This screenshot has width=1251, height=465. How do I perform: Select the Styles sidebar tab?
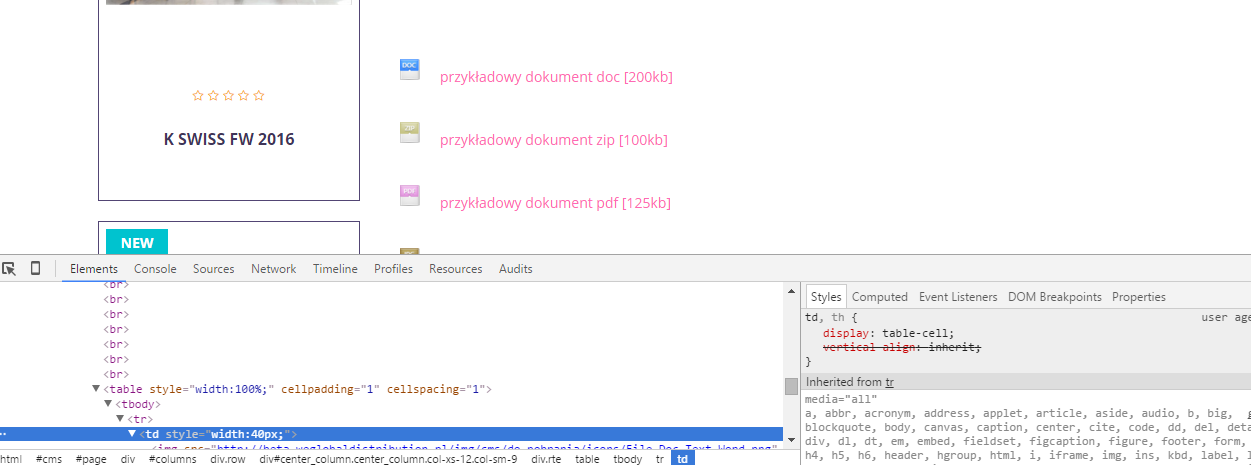coord(826,297)
